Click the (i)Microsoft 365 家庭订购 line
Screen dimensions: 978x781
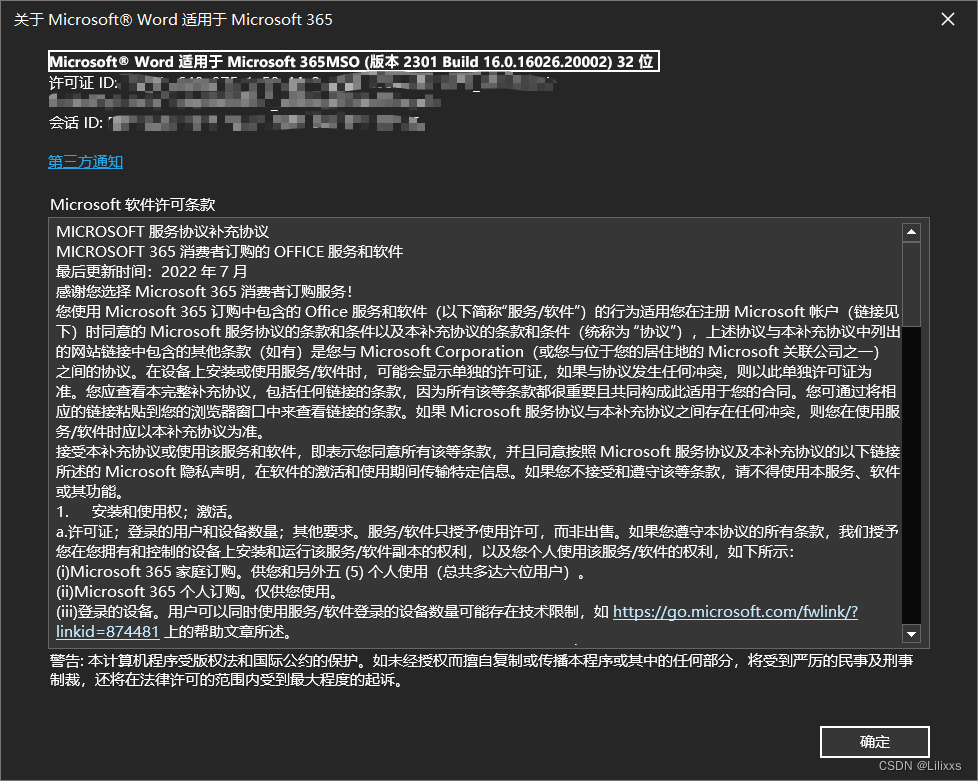point(321,571)
